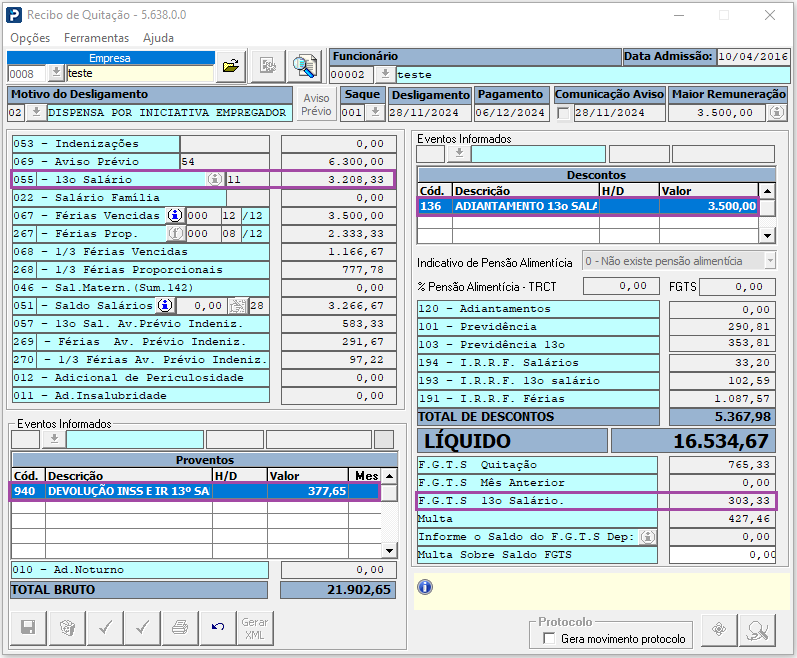
Task: Enable Gera movimento protocolo checkbox
Action: pos(548,638)
